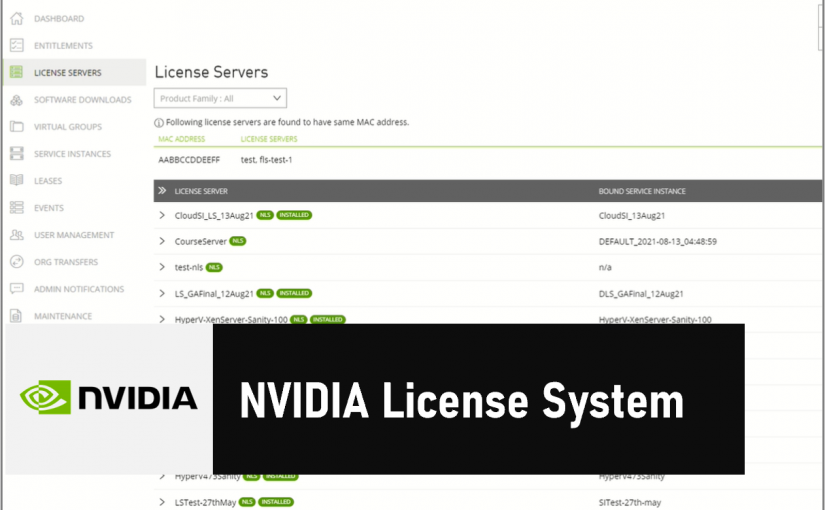Click bound instance CloudSI_13Aug21
Screen dimensions: 825x510
coord(632,215)
